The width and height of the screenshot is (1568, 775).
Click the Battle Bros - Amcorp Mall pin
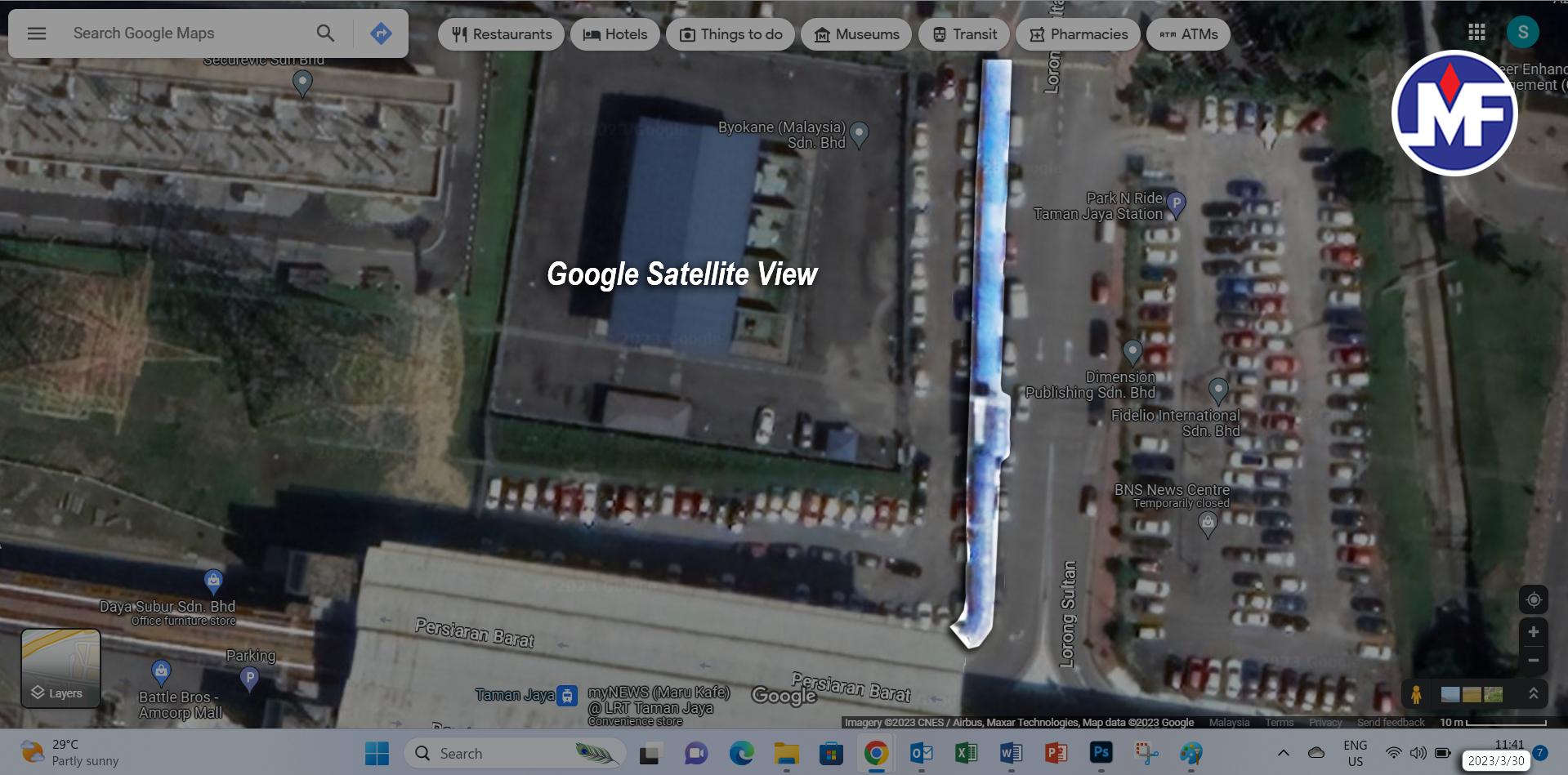click(x=161, y=673)
